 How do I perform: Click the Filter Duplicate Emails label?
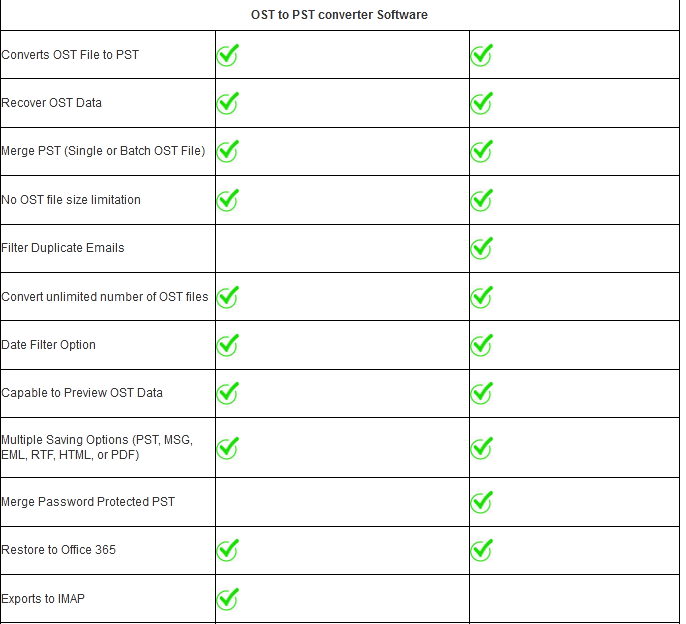point(63,248)
